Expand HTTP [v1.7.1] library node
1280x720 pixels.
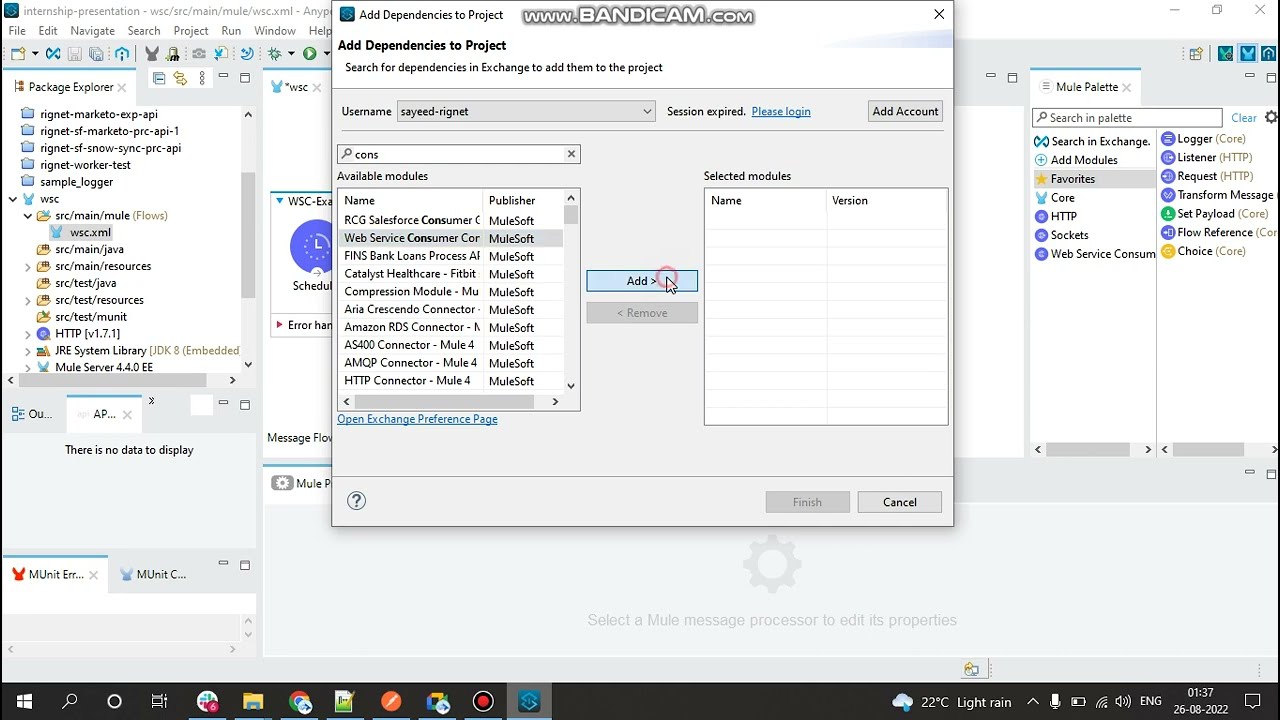pos(28,334)
